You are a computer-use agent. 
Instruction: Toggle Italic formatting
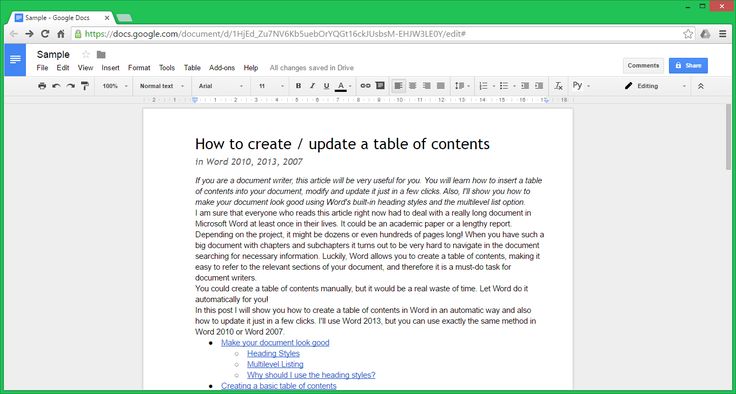312,86
